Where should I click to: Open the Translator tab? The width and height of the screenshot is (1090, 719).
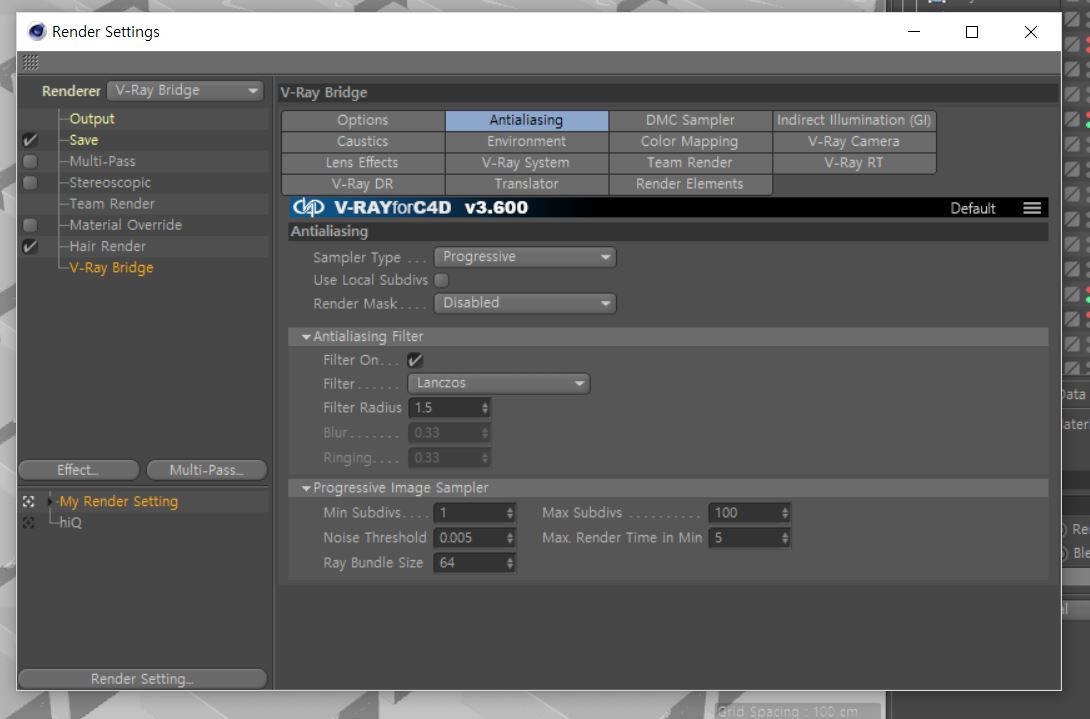pos(527,184)
